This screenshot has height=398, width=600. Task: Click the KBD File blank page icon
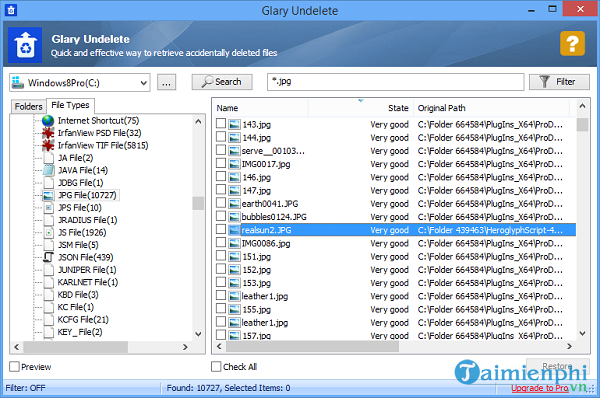[x=49, y=295]
